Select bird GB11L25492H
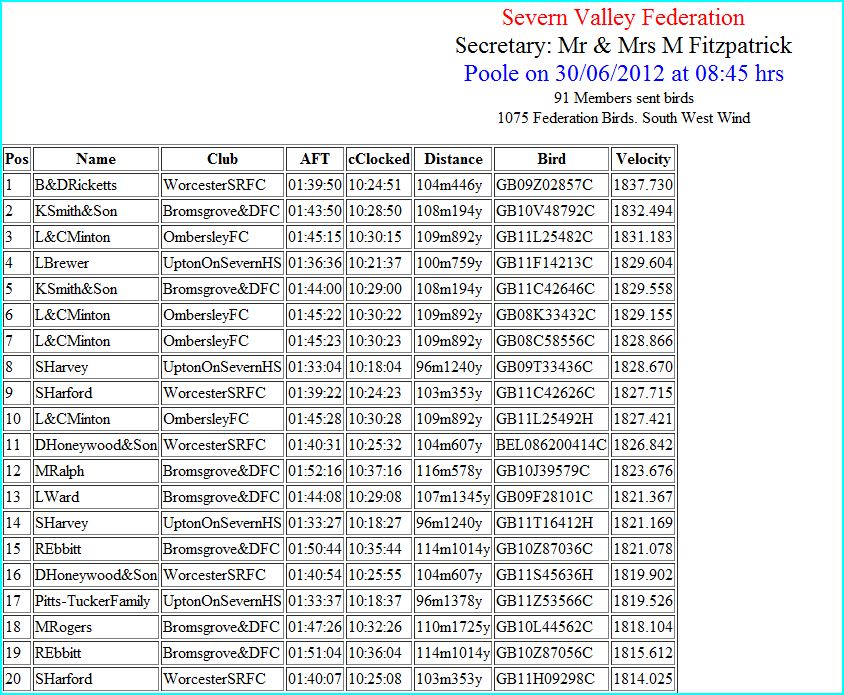 pyautogui.click(x=544, y=419)
